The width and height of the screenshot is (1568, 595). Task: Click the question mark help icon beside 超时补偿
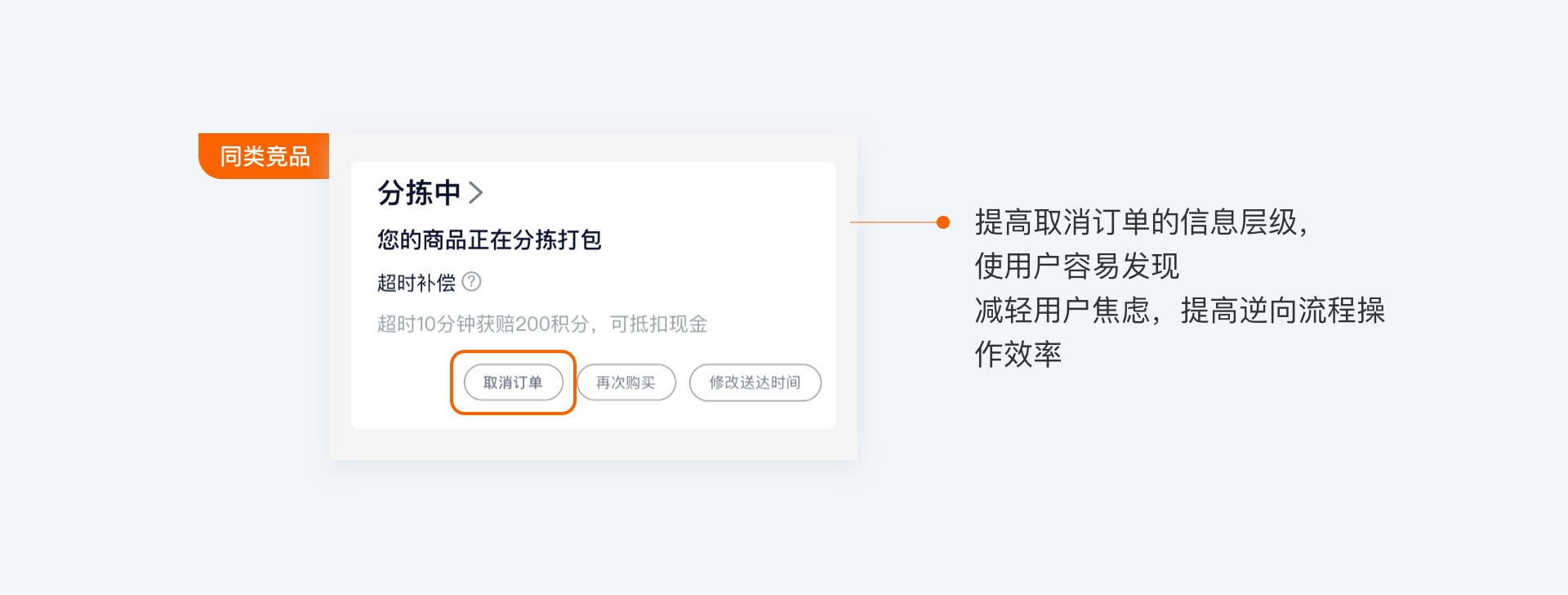(x=471, y=282)
